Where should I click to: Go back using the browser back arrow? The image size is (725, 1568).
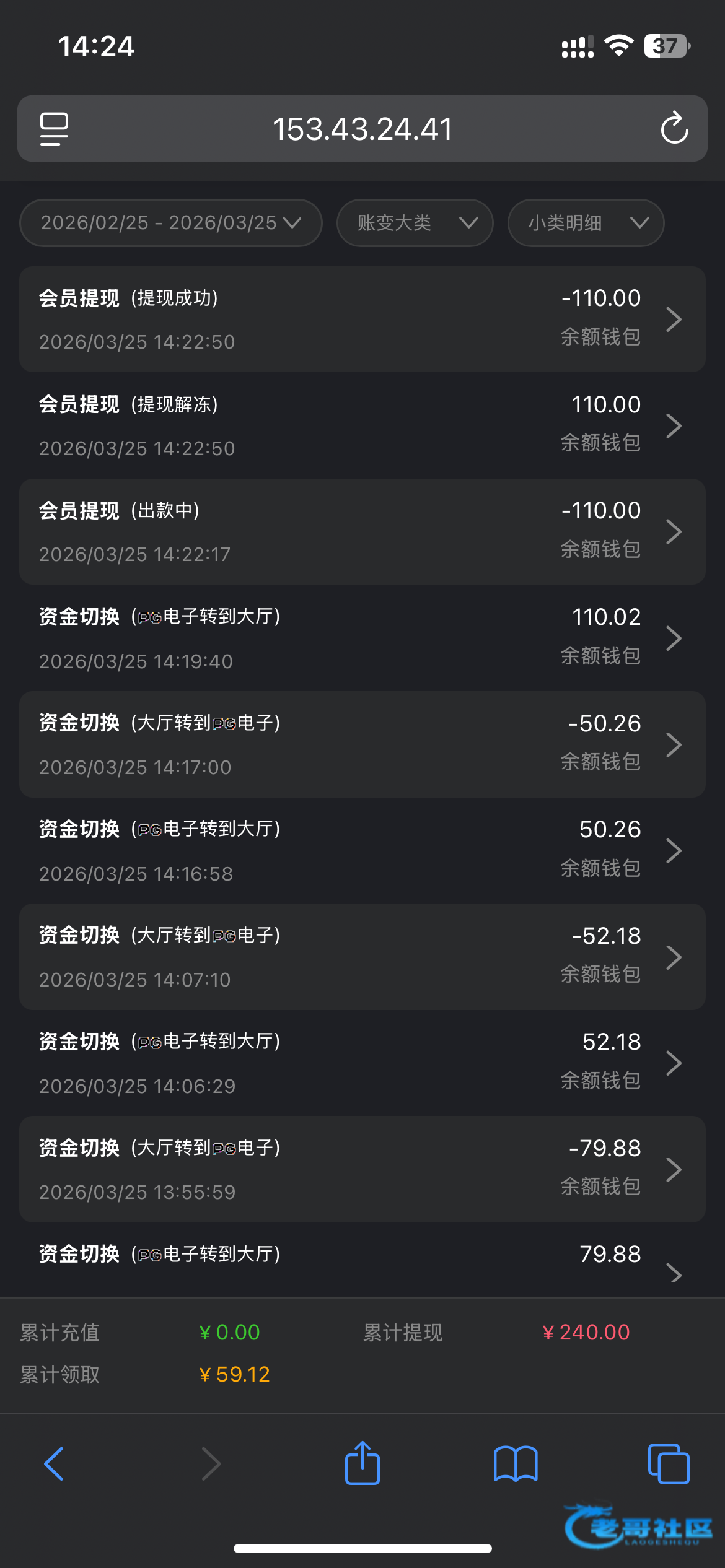point(54,1464)
